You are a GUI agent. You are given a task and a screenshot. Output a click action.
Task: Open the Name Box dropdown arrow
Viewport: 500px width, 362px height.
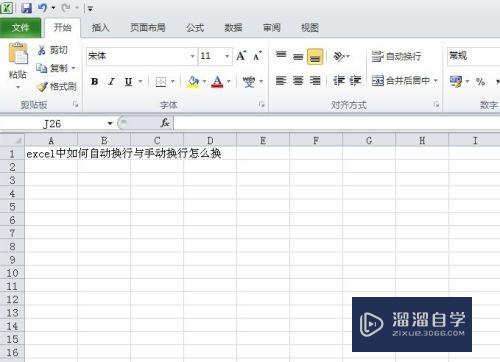pyautogui.click(x=110, y=124)
